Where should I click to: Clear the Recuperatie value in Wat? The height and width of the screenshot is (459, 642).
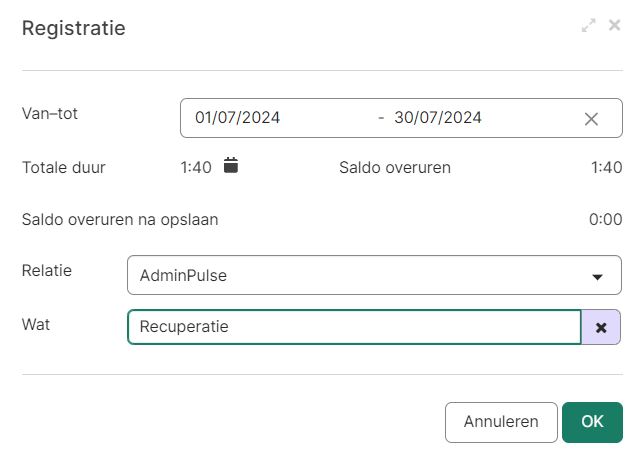click(x=601, y=327)
